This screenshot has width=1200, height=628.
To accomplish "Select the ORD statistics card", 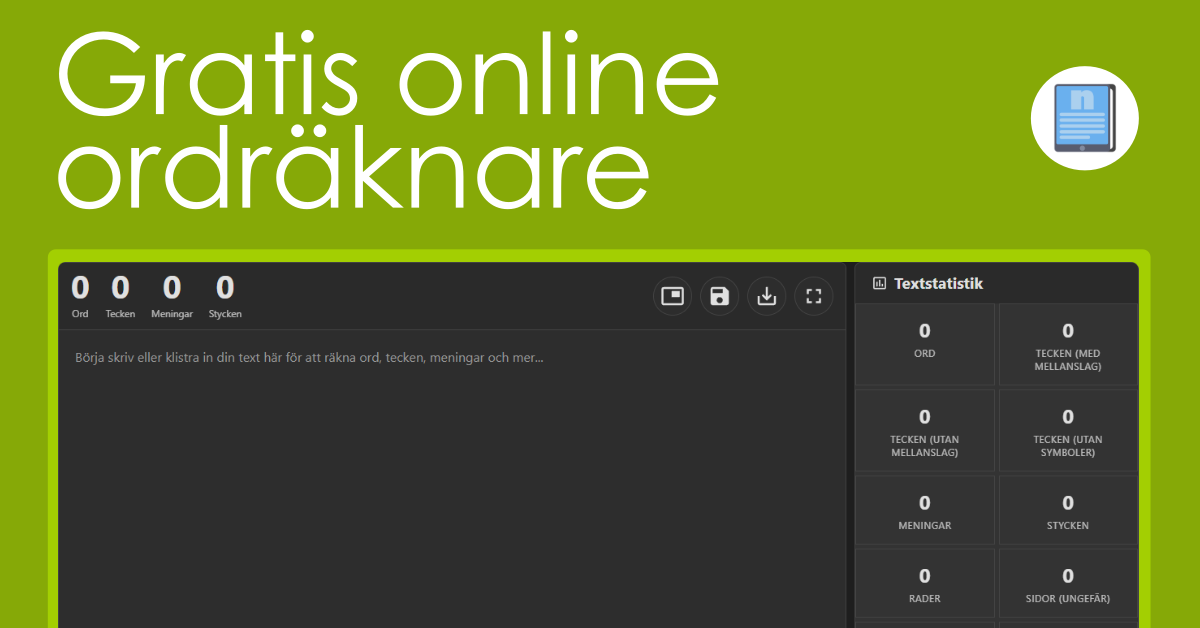I will click(925, 344).
